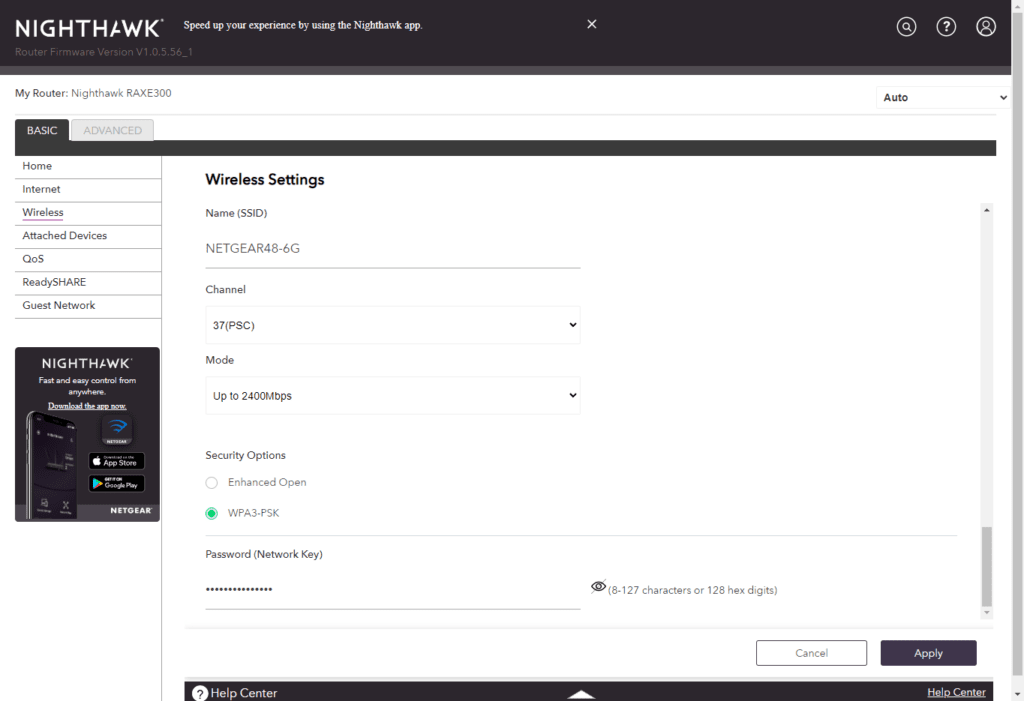Click the settings panel vertical scrollbar thumb
Screen dimensions: 1024x701
click(987, 565)
